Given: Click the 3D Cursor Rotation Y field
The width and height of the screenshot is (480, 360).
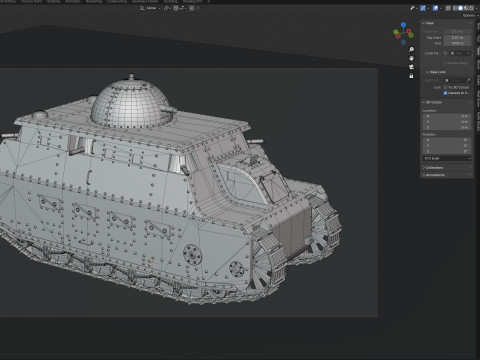Looking at the screenshot, I should (x=447, y=146).
